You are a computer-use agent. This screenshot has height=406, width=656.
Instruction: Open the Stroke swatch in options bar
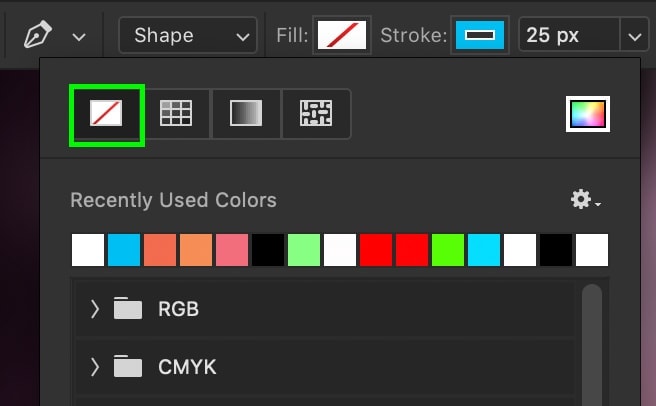(480, 35)
